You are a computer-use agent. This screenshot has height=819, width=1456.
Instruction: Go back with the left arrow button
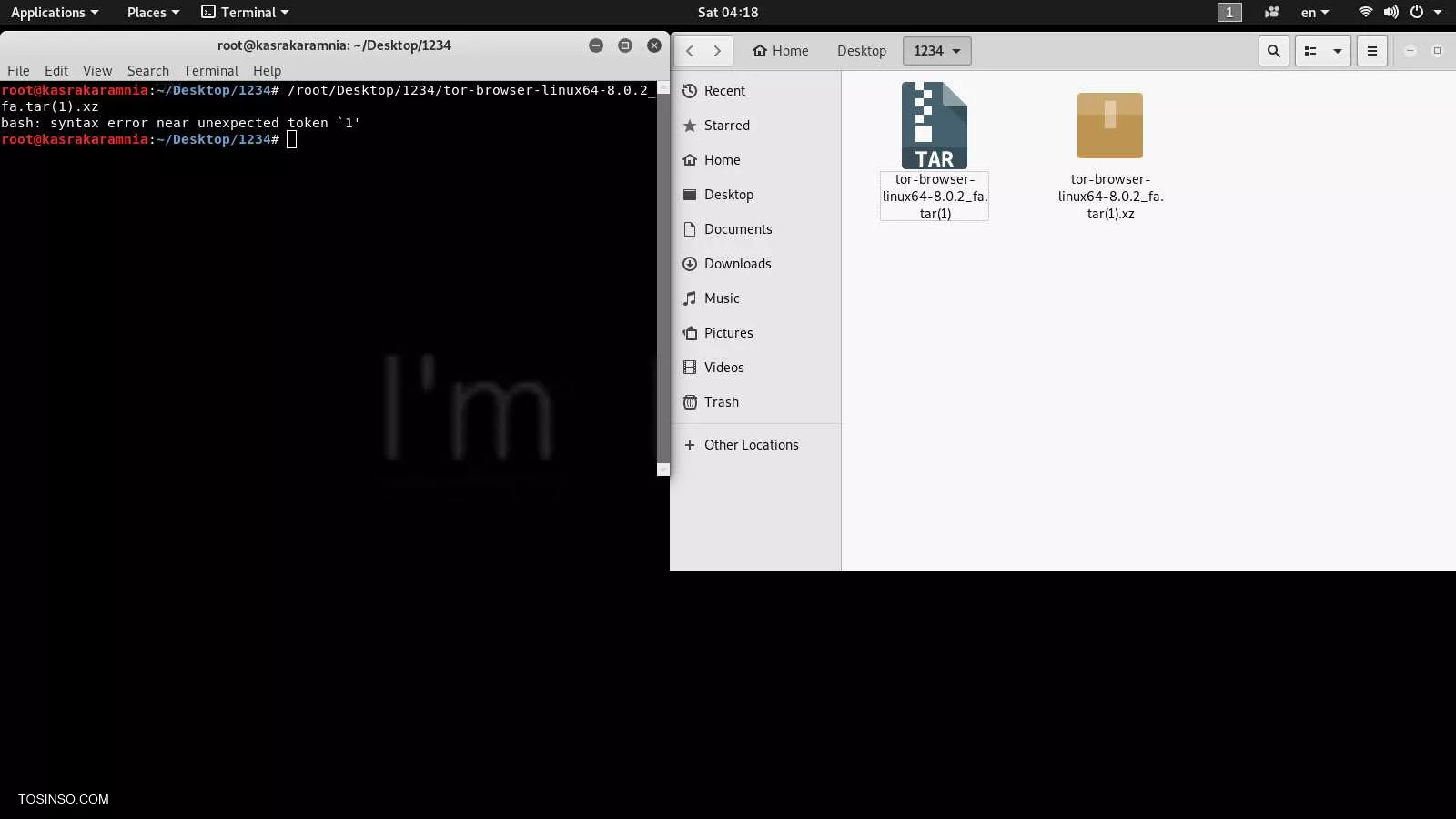pos(690,51)
